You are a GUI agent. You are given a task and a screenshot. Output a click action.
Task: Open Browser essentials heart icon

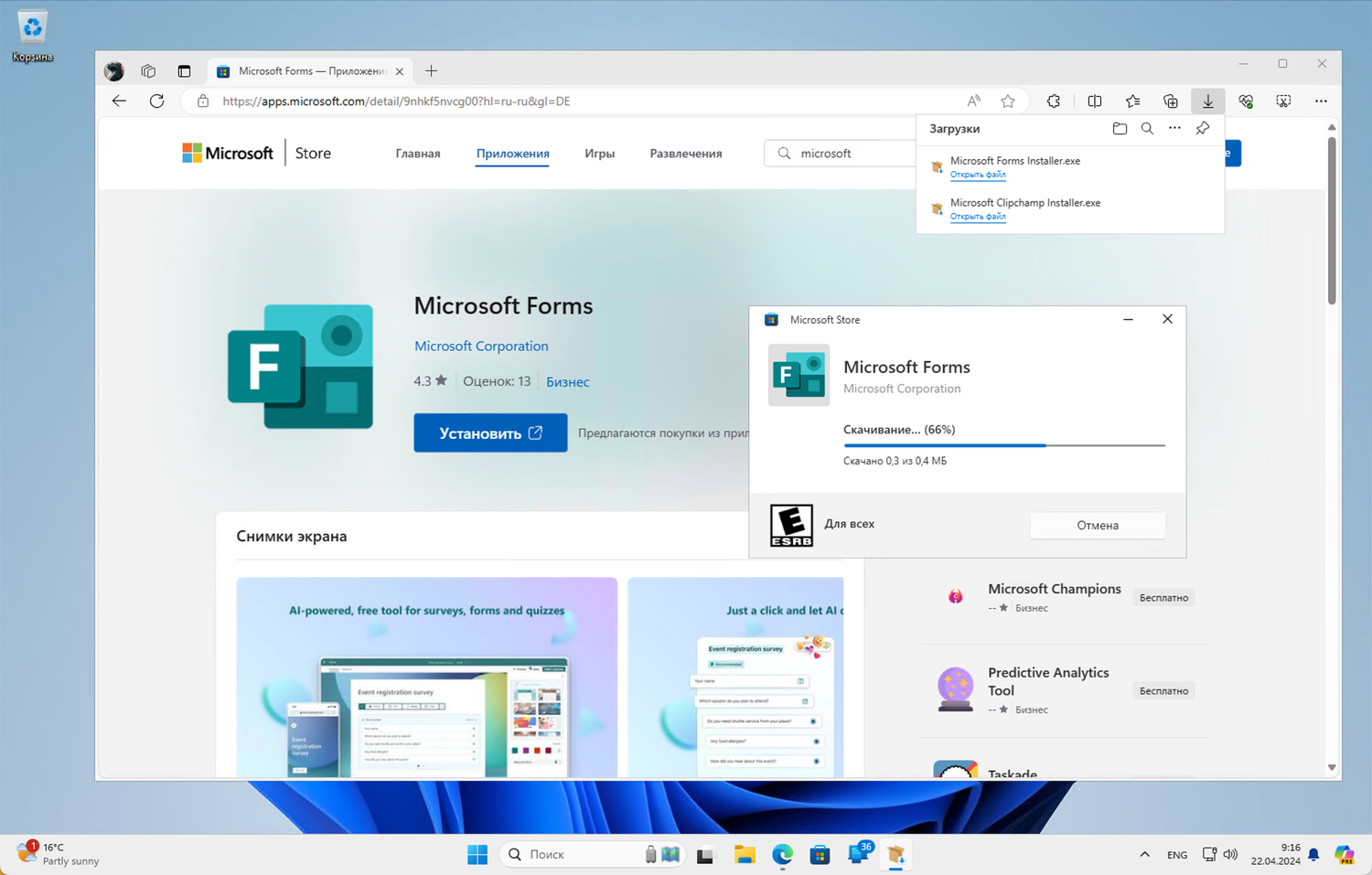click(x=1246, y=101)
